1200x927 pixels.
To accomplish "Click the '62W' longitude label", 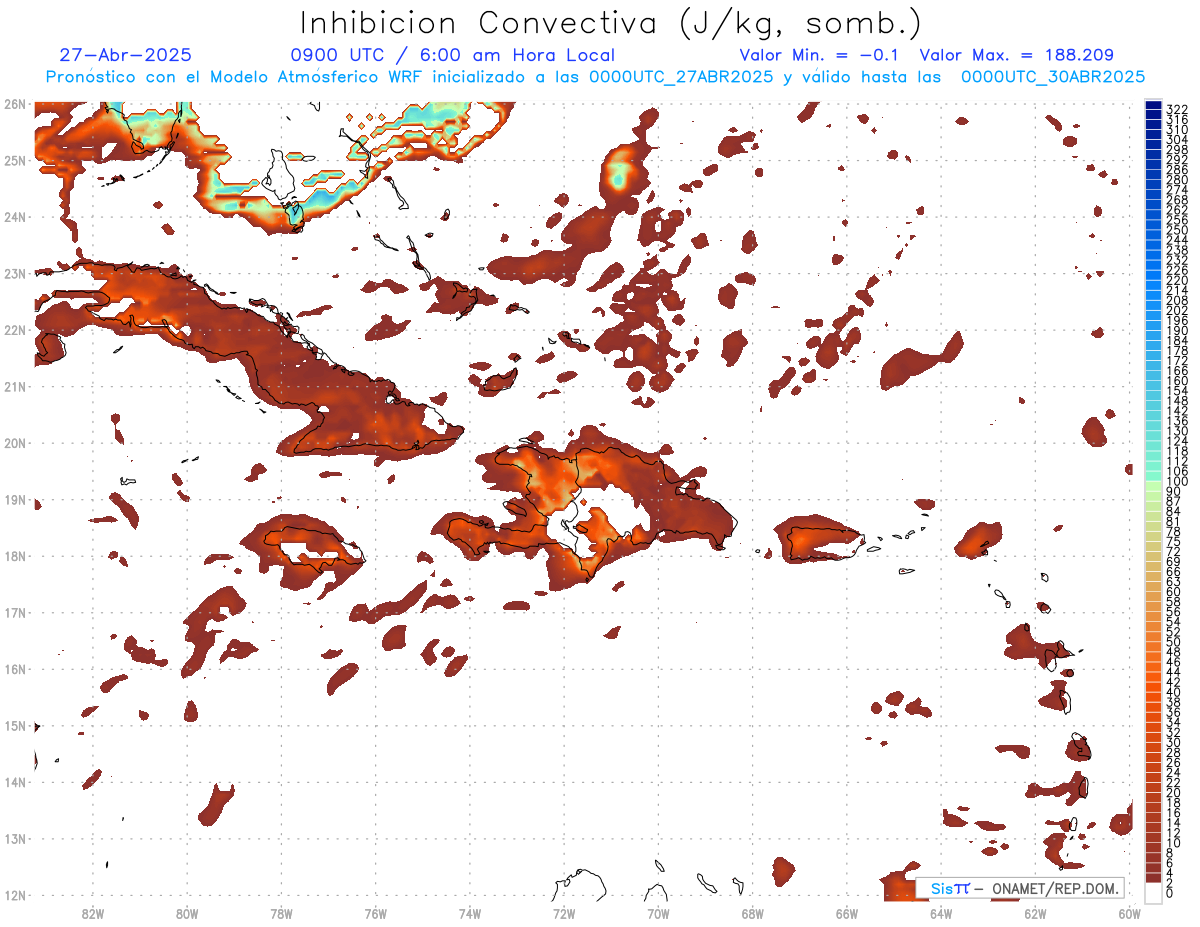I will pyautogui.click(x=1035, y=913).
